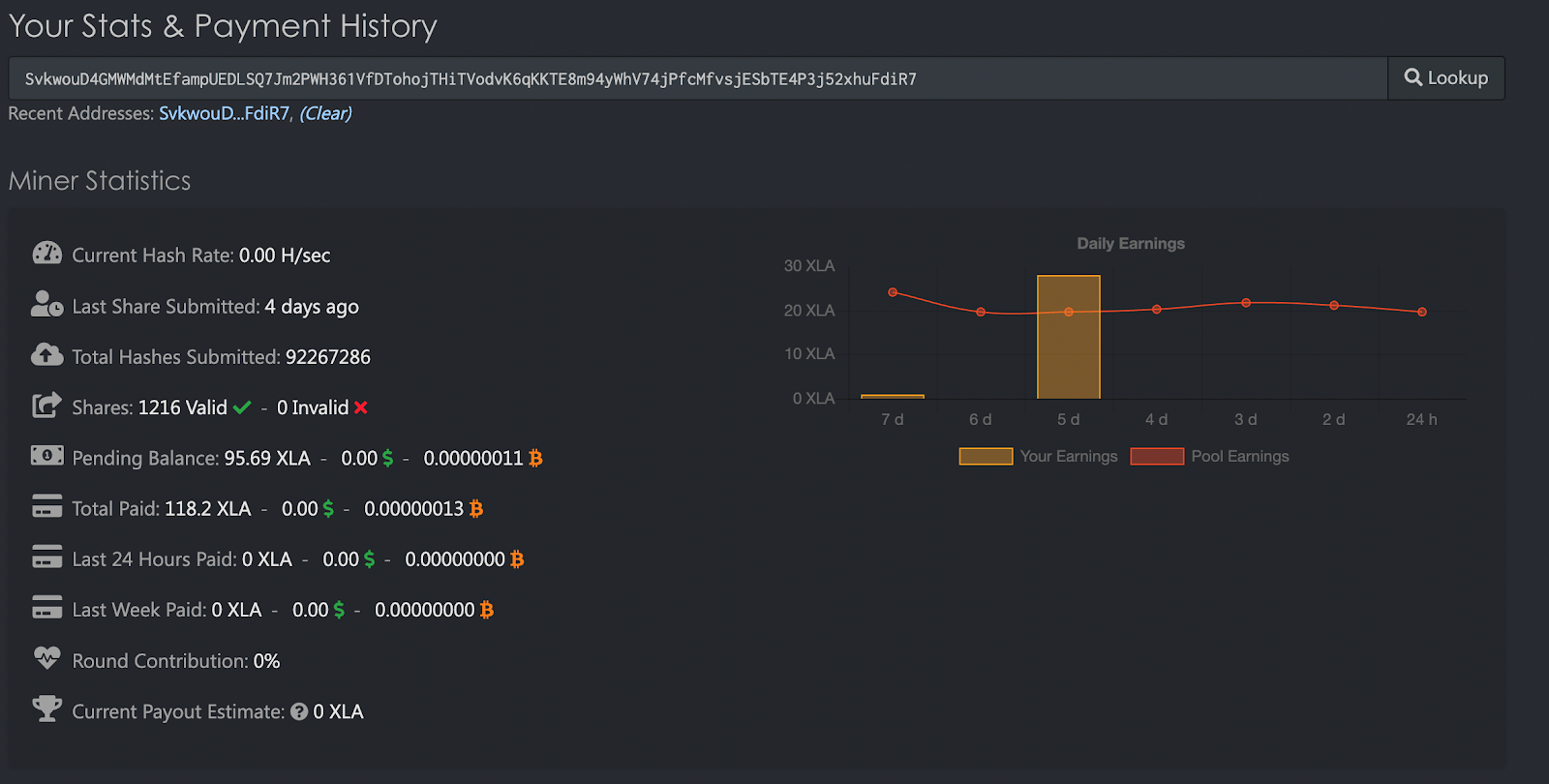Click the share arrow icon beside Shares
1549x784 pixels.
pos(46,406)
